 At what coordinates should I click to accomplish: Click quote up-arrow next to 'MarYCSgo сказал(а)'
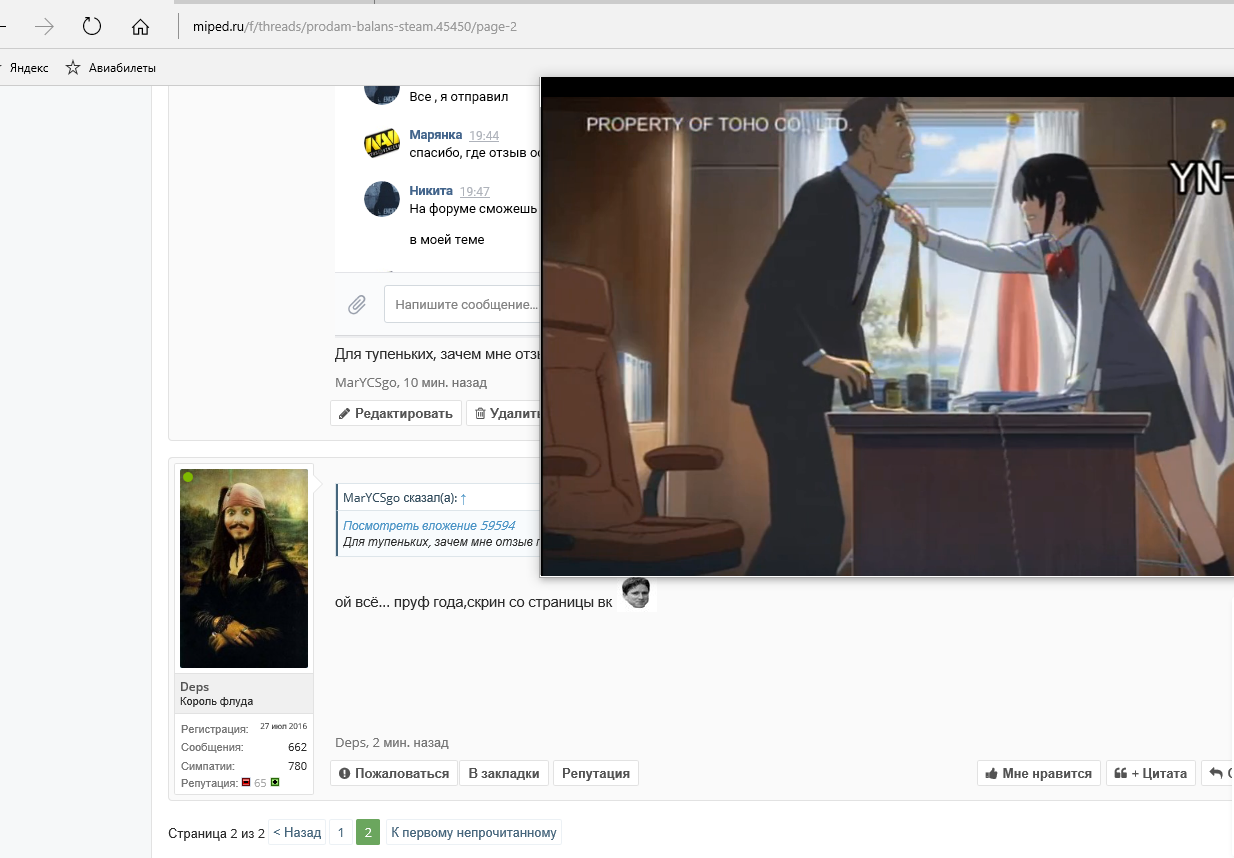pyautogui.click(x=464, y=498)
